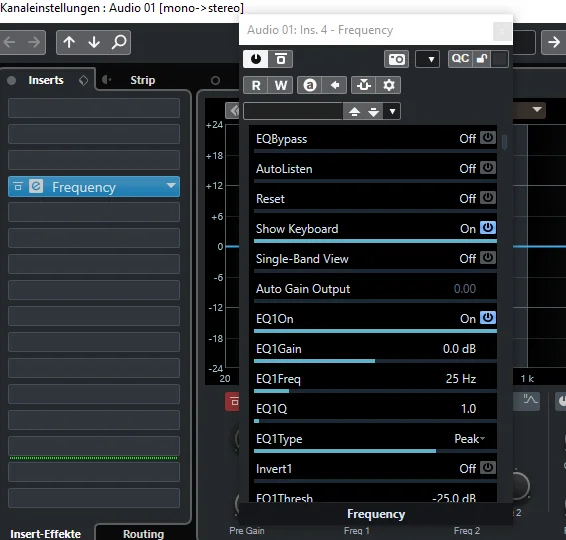Turn off Show Keyboard power button
Screen dimensions: 566x540
488,228
